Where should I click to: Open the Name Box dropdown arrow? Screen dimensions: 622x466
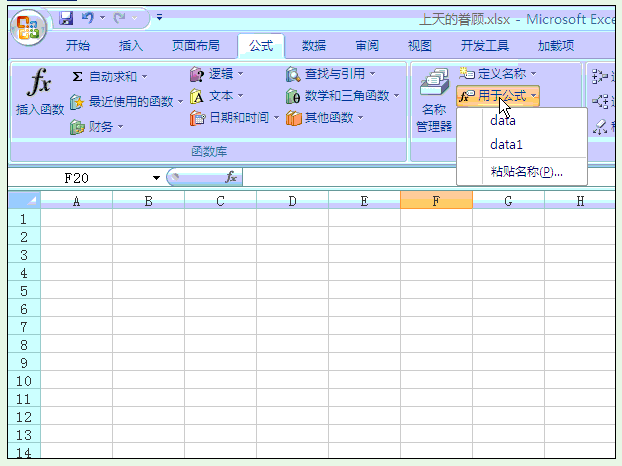click(156, 178)
